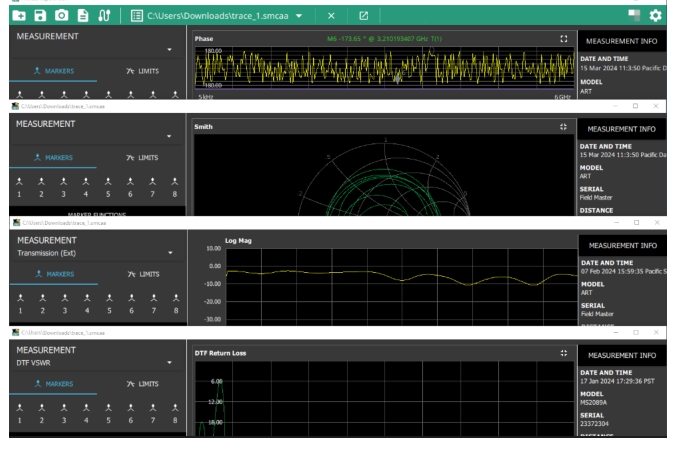Open the DTF VSWR measurement dropdown
The width and height of the screenshot is (675, 462).
[94, 363]
